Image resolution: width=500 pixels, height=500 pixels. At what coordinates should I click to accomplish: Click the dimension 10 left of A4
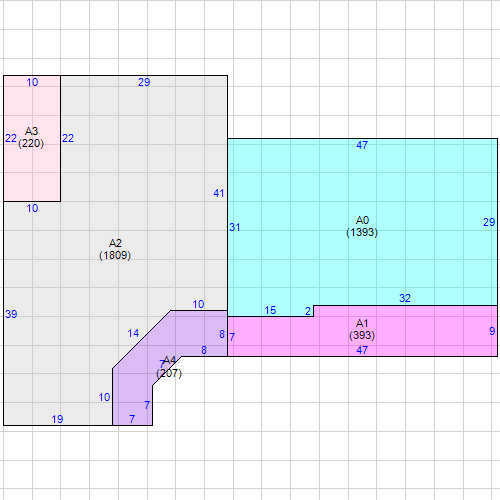(104, 397)
